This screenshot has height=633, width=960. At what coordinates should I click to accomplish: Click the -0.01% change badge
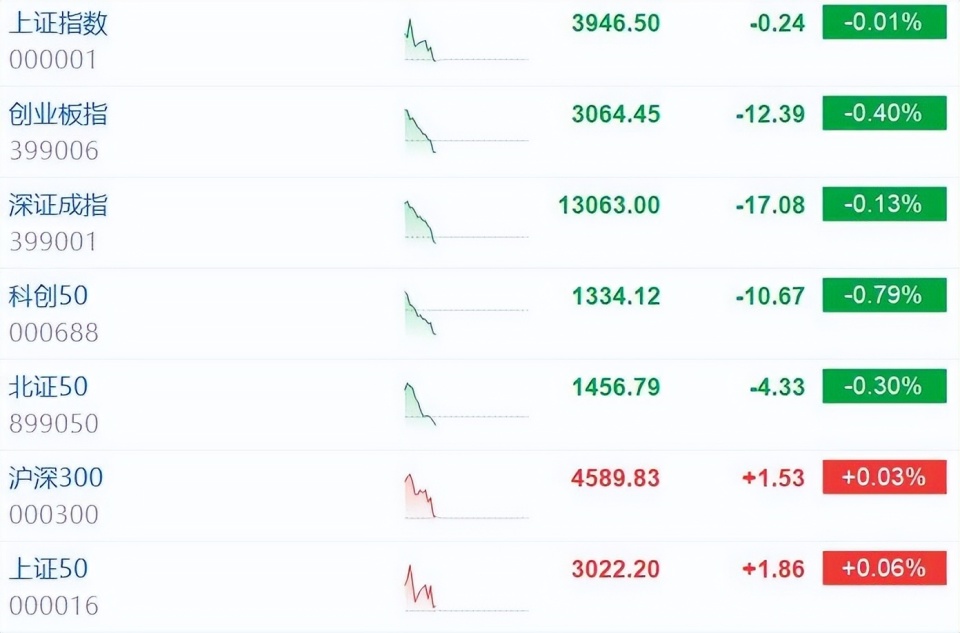pyautogui.click(x=884, y=22)
